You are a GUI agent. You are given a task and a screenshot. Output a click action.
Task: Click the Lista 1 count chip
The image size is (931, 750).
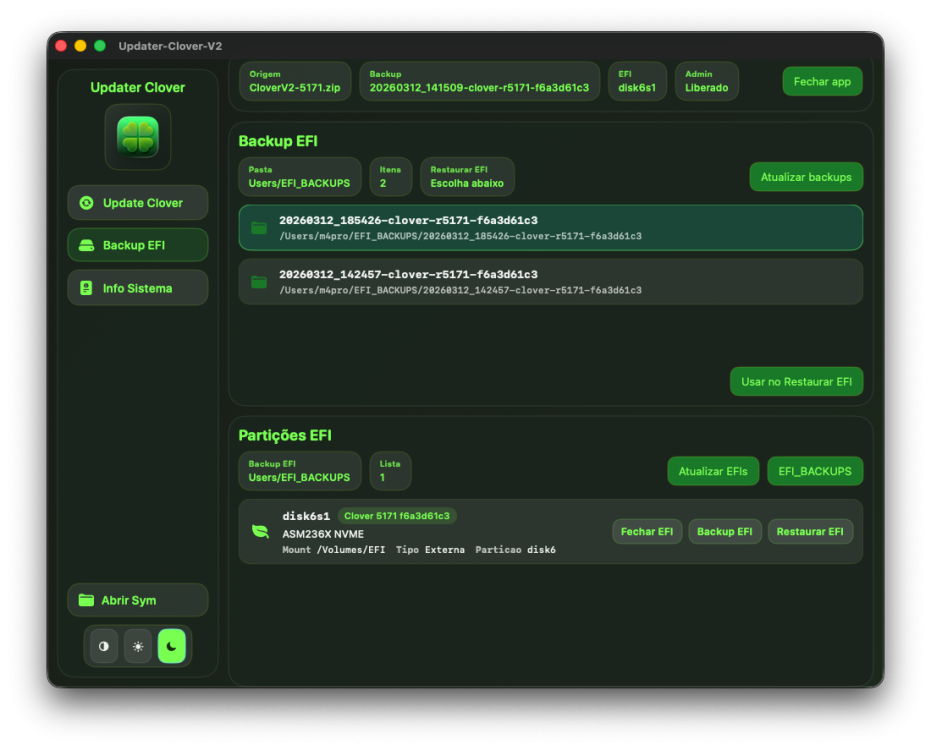390,471
